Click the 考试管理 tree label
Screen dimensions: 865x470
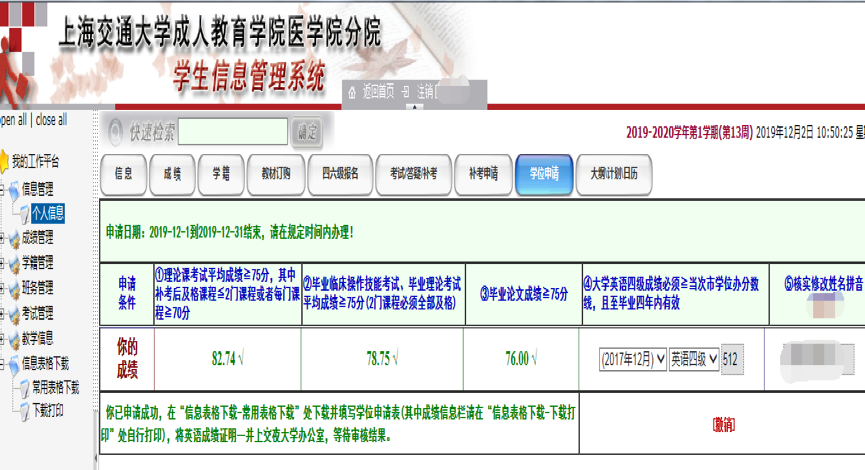pyautogui.click(x=38, y=313)
